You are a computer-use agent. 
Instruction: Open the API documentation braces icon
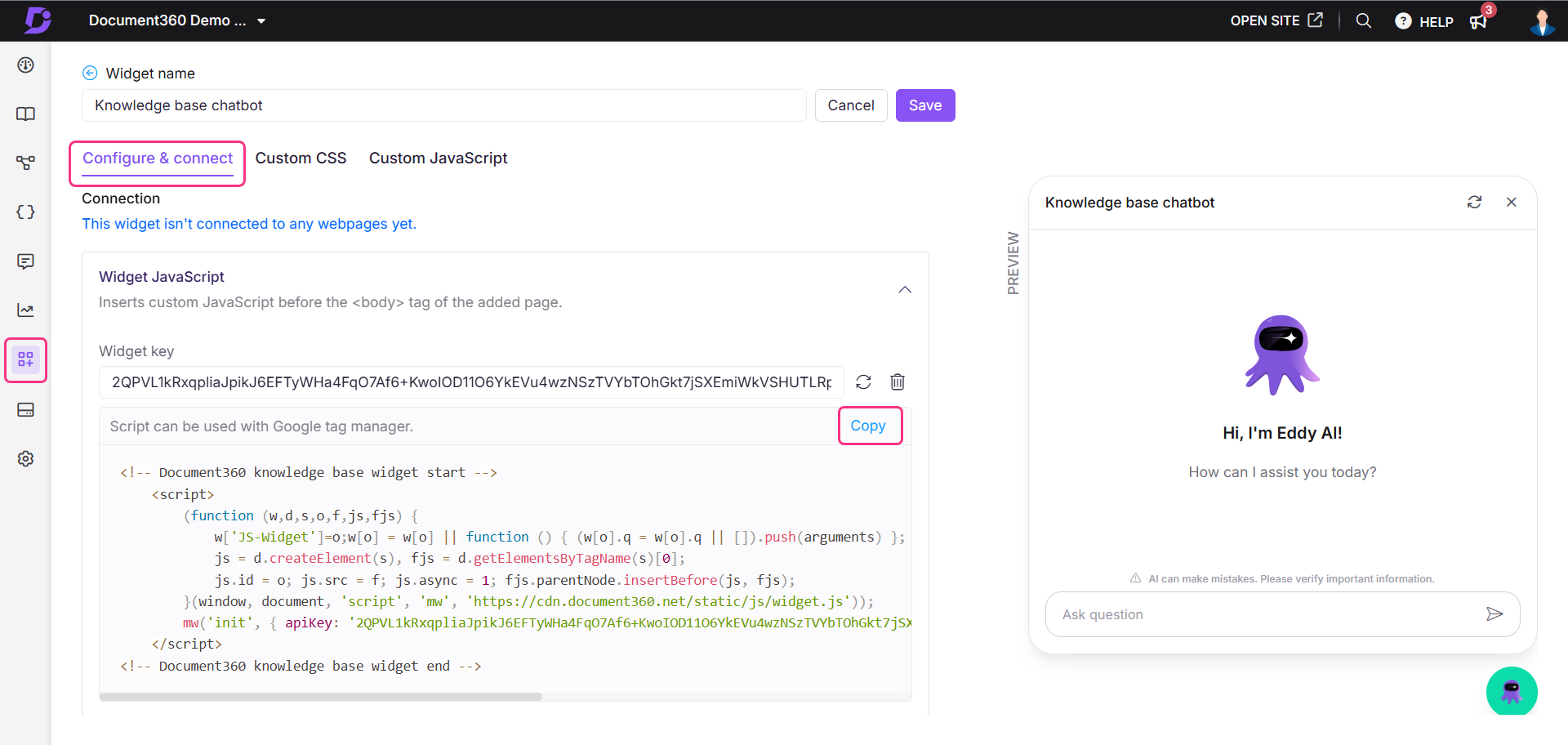[x=26, y=212]
